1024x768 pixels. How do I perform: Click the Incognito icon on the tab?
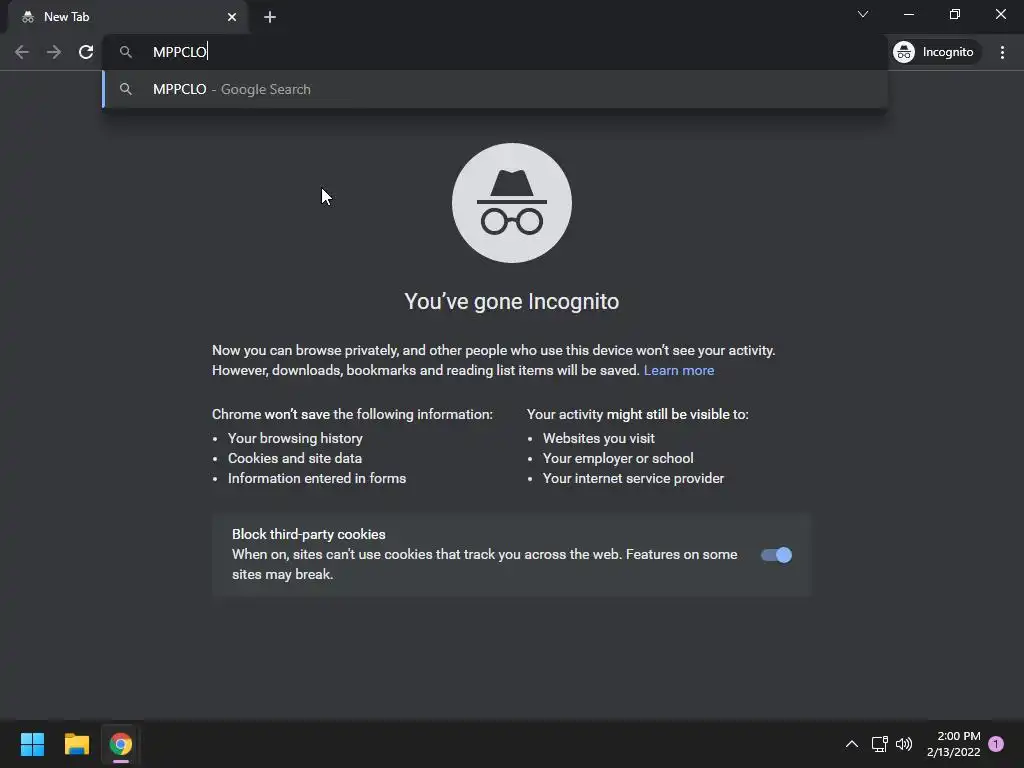click(28, 18)
